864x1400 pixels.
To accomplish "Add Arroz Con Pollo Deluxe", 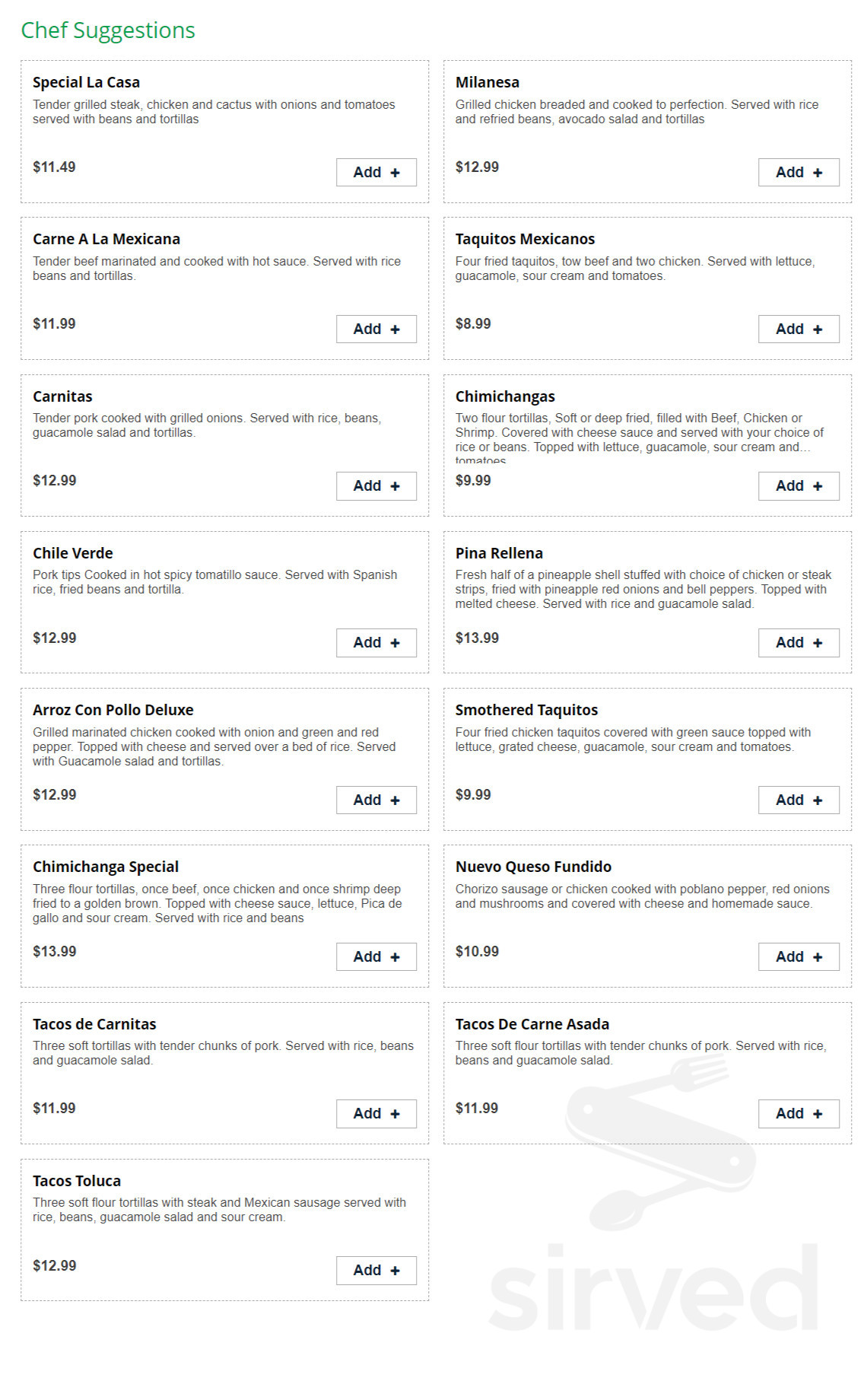I will pyautogui.click(x=376, y=800).
